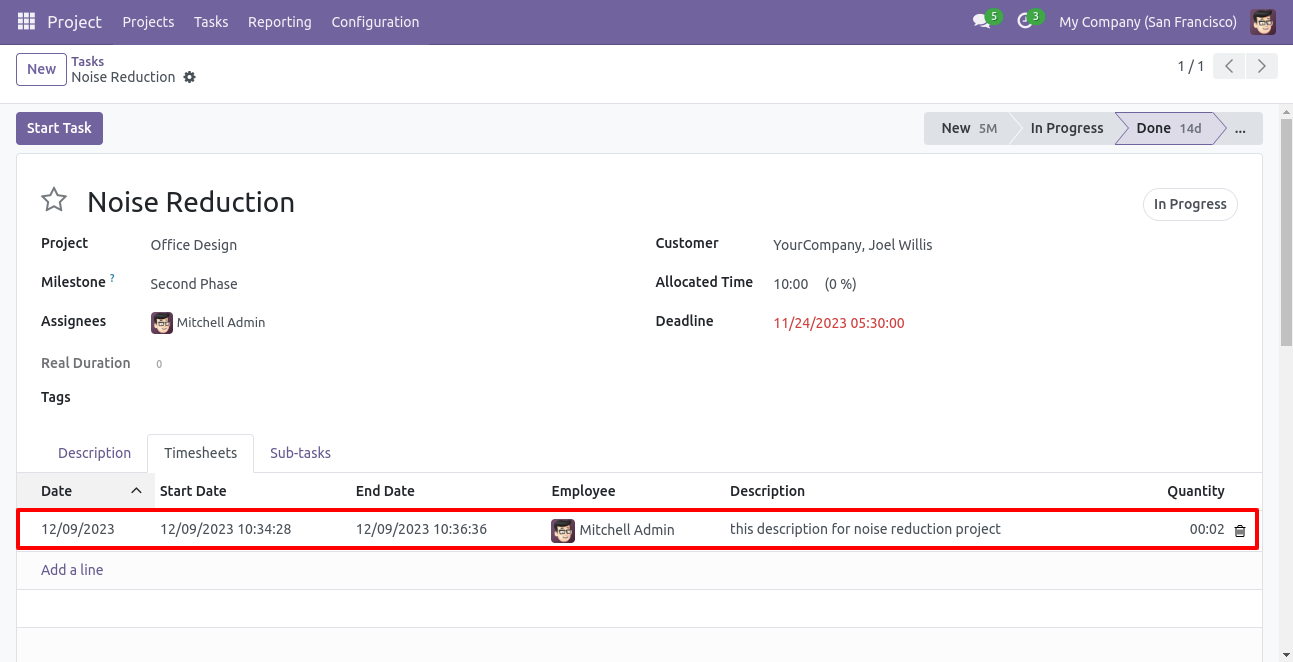Go to next record arrow
This screenshot has width=1293, height=662.
click(1262, 67)
